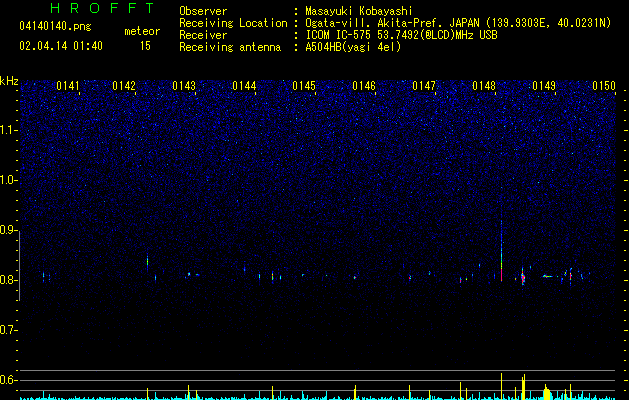Click the 'Observer' field label
The height and width of the screenshot is (400, 629).
[203, 11]
